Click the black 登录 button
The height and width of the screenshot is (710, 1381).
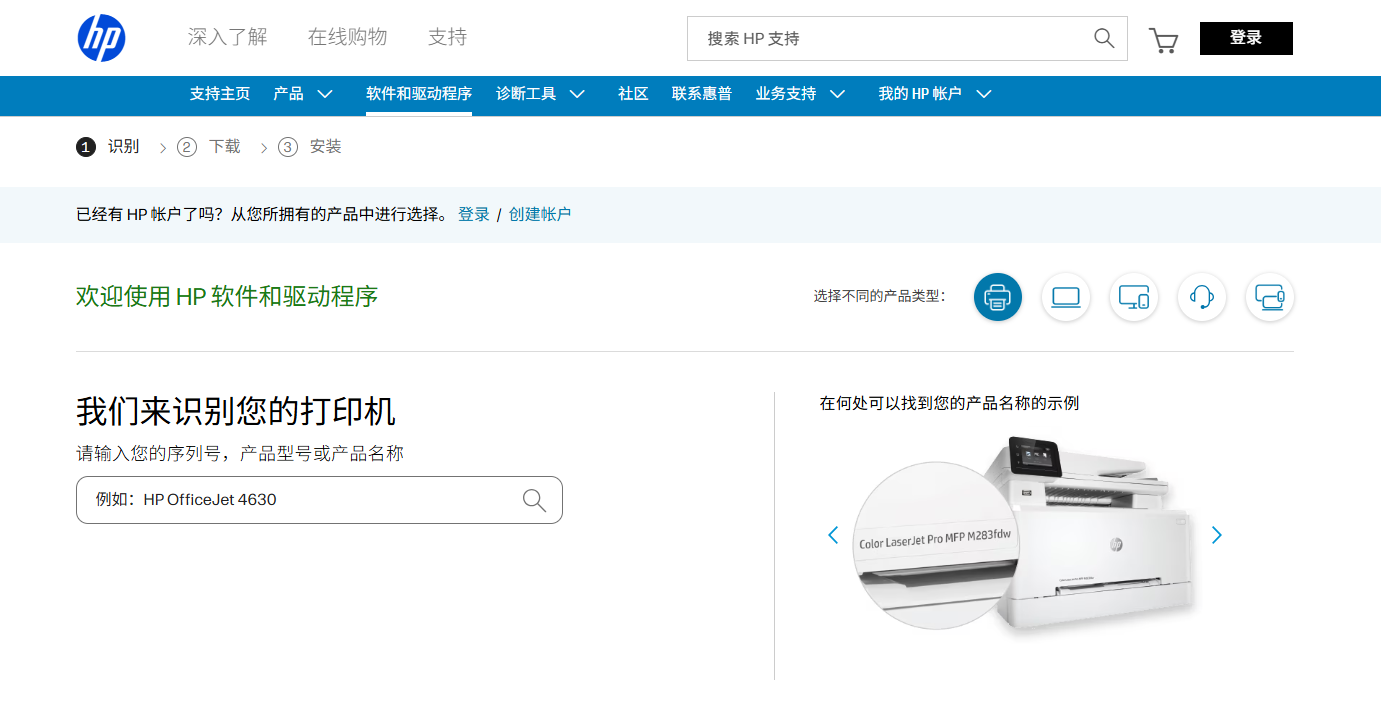click(x=1246, y=38)
